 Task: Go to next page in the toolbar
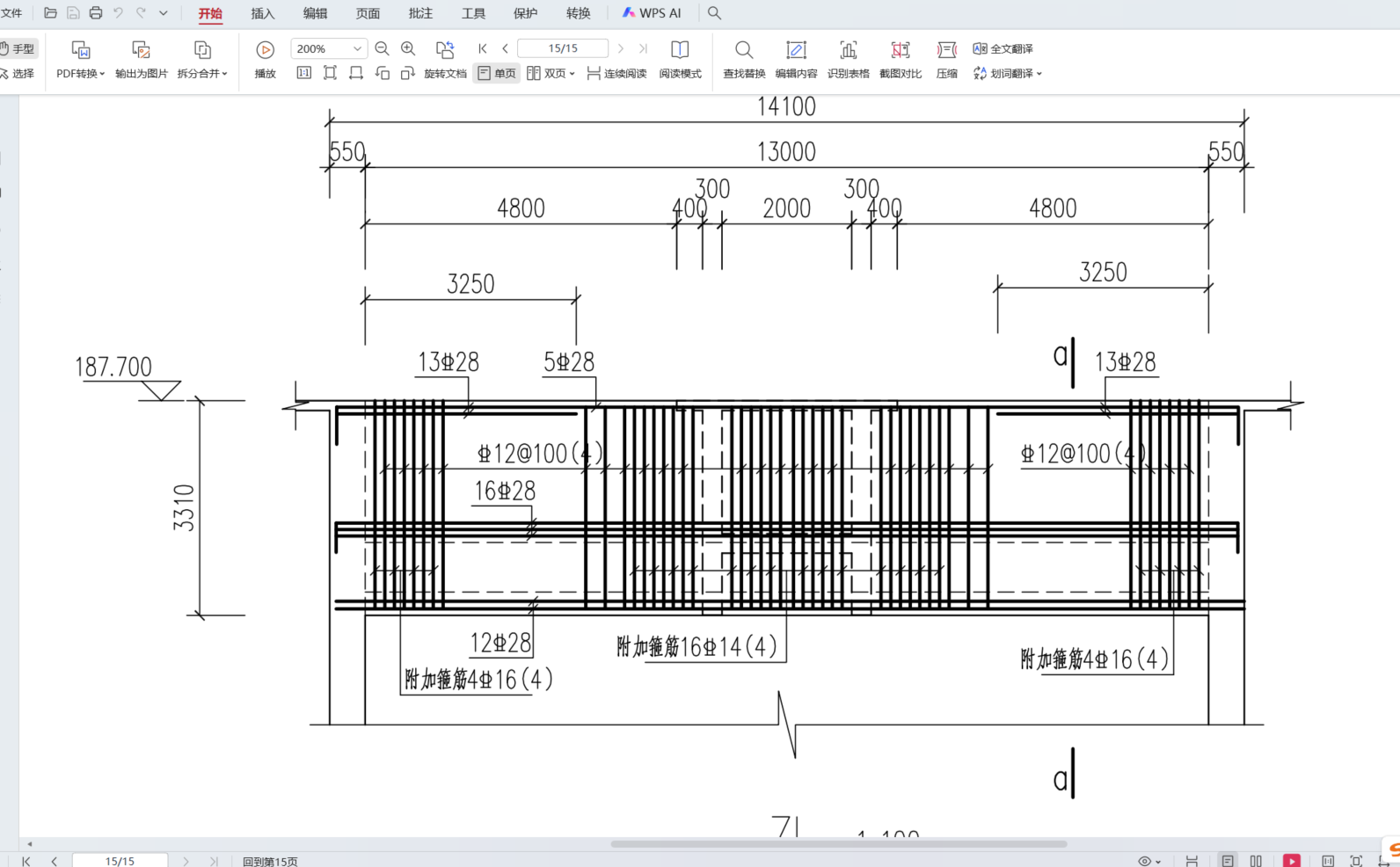pos(621,48)
